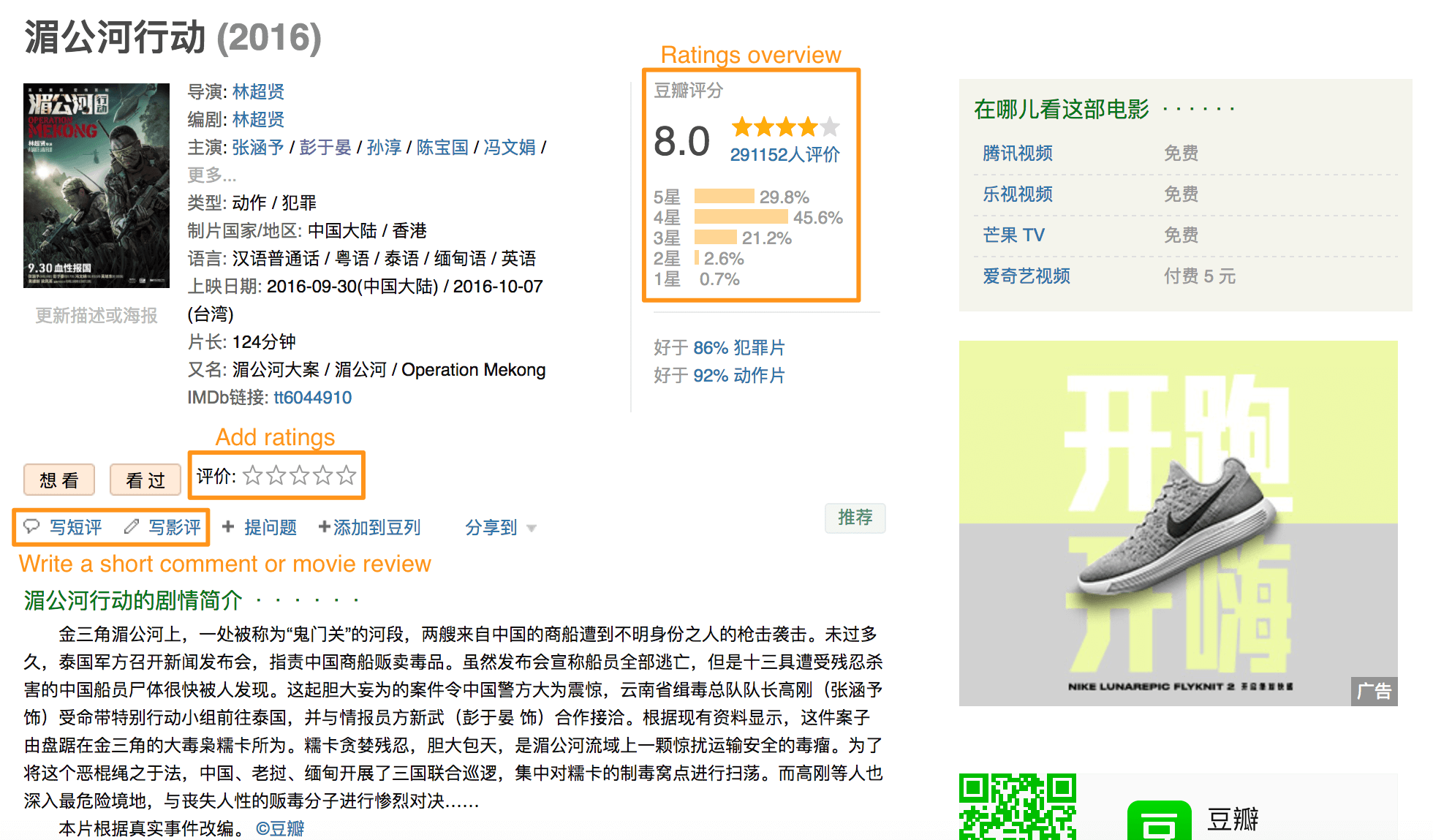Open the 写短评 short comment link

point(76,527)
